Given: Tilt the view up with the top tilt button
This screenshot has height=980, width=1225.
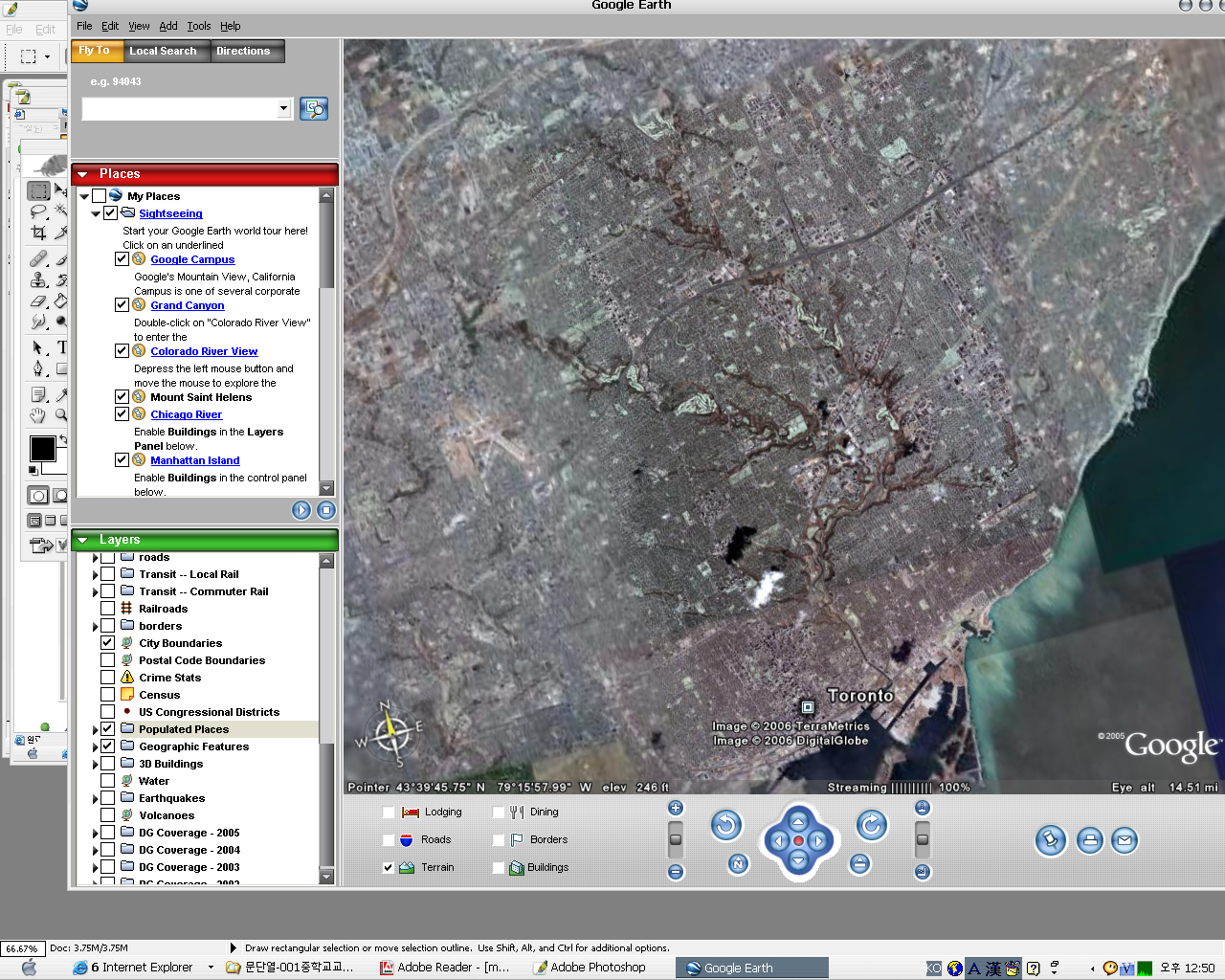Looking at the screenshot, I should (923, 808).
